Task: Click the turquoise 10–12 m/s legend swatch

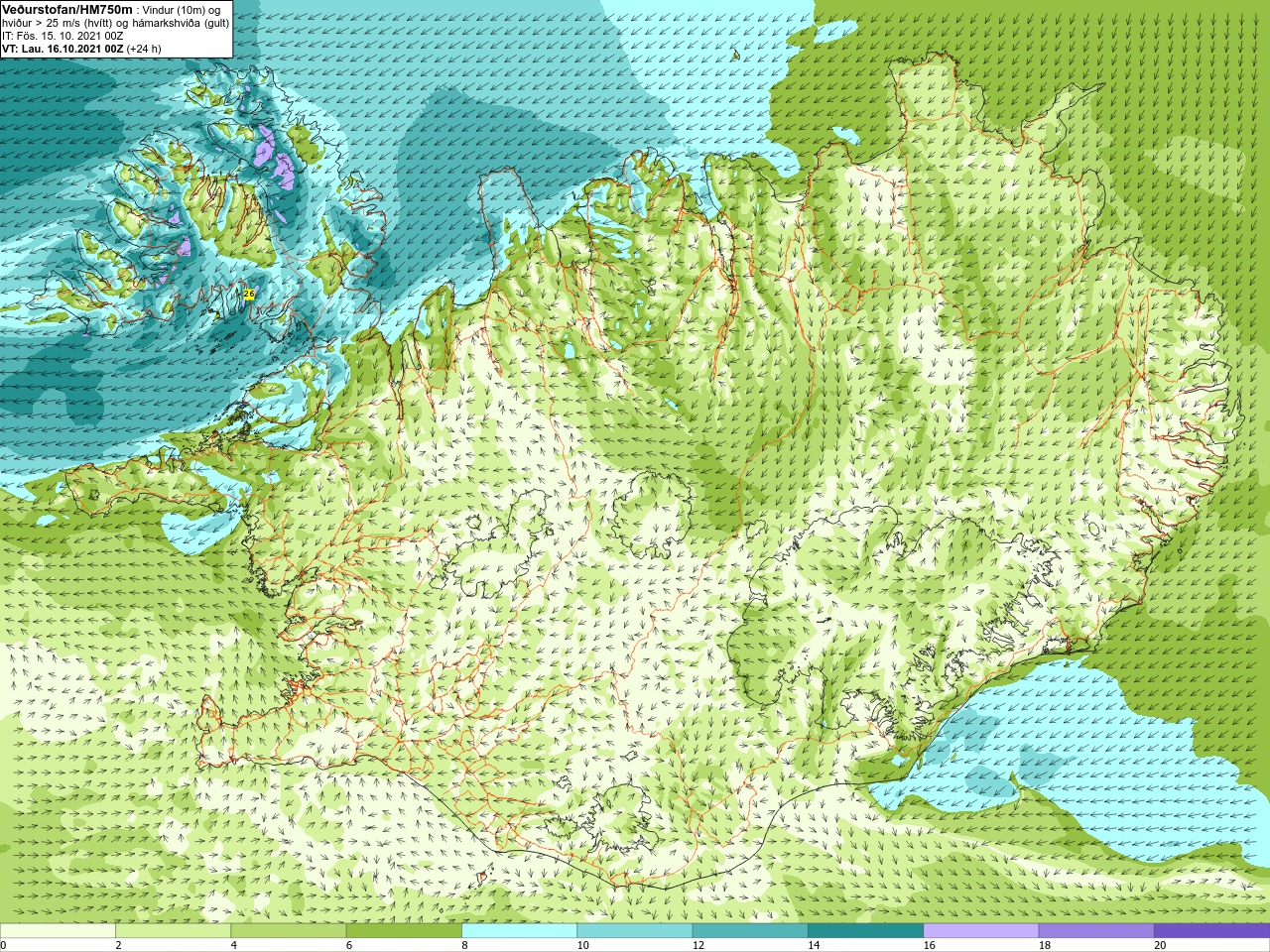Action: coord(634,931)
